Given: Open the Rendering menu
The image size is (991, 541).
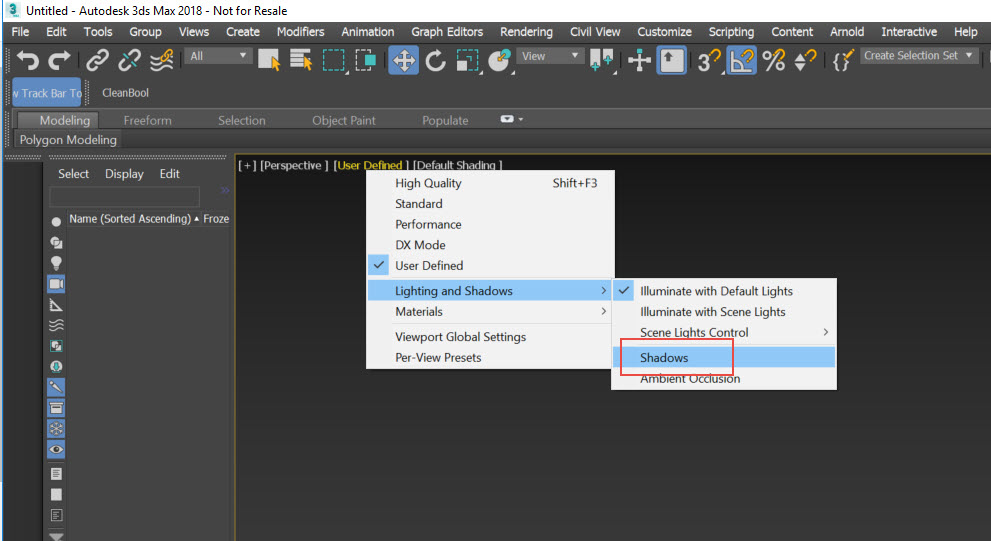Looking at the screenshot, I should pyautogui.click(x=526, y=32).
